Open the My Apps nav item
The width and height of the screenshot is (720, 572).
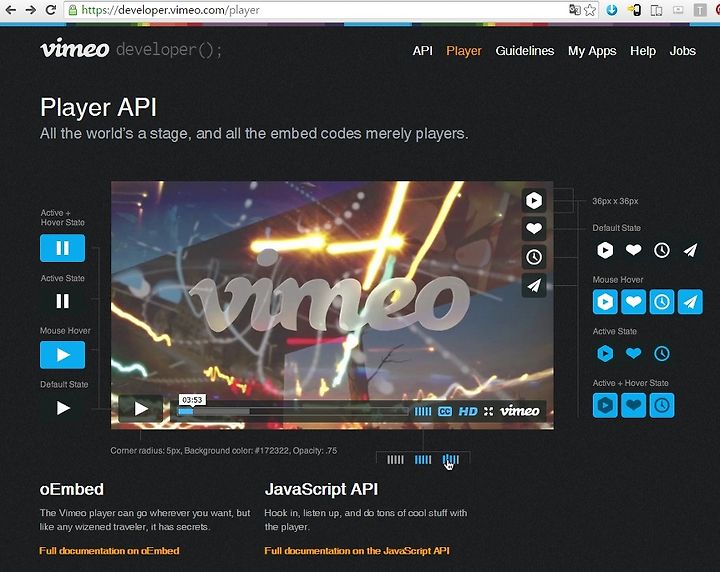click(592, 50)
